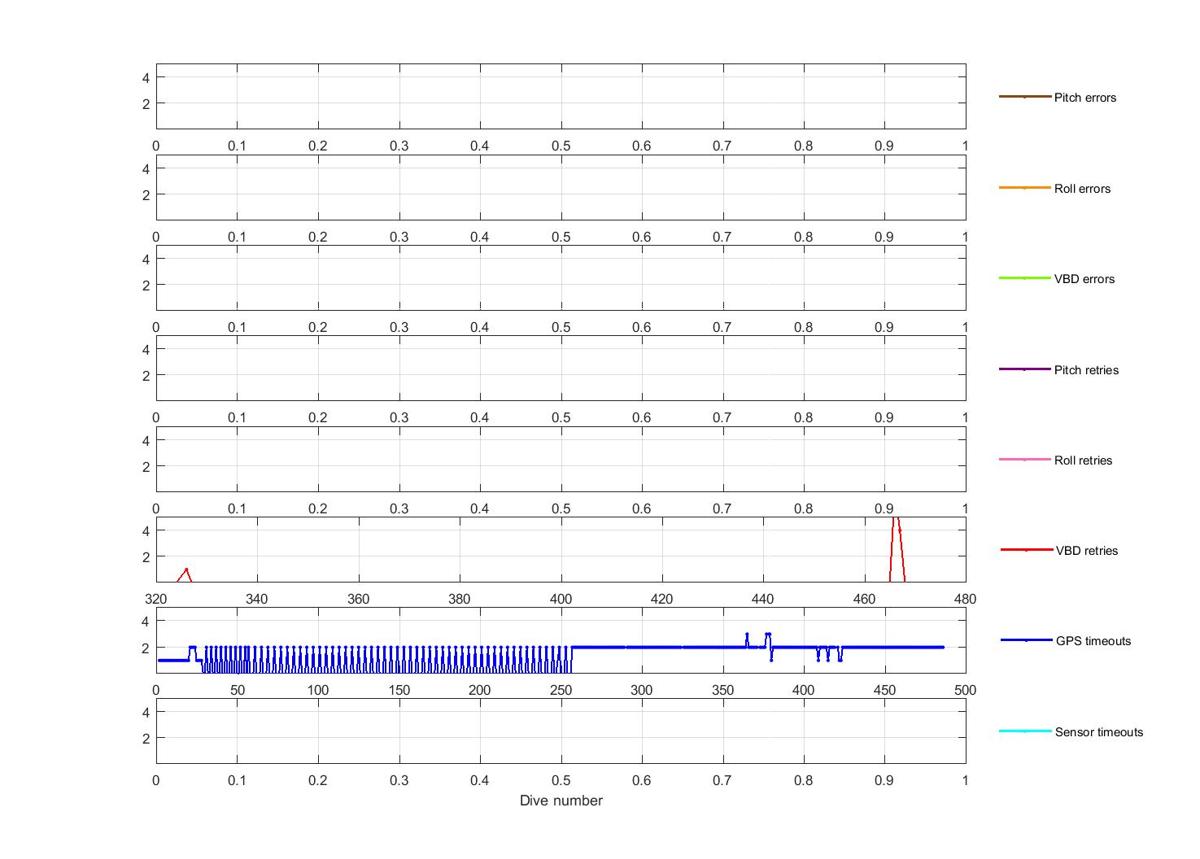Select the purple line sample beside Pitch retries

pos(1024,370)
